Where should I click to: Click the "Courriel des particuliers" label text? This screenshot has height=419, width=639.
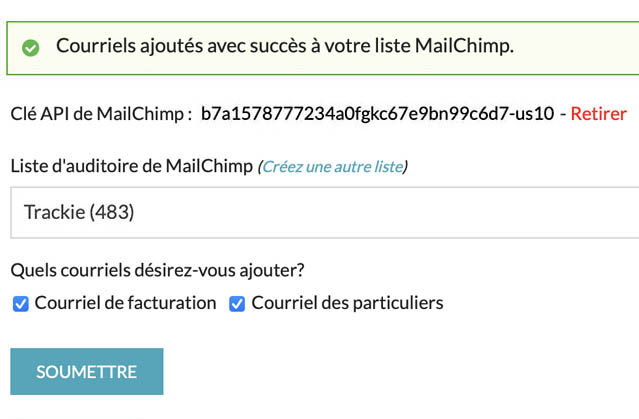tap(347, 303)
